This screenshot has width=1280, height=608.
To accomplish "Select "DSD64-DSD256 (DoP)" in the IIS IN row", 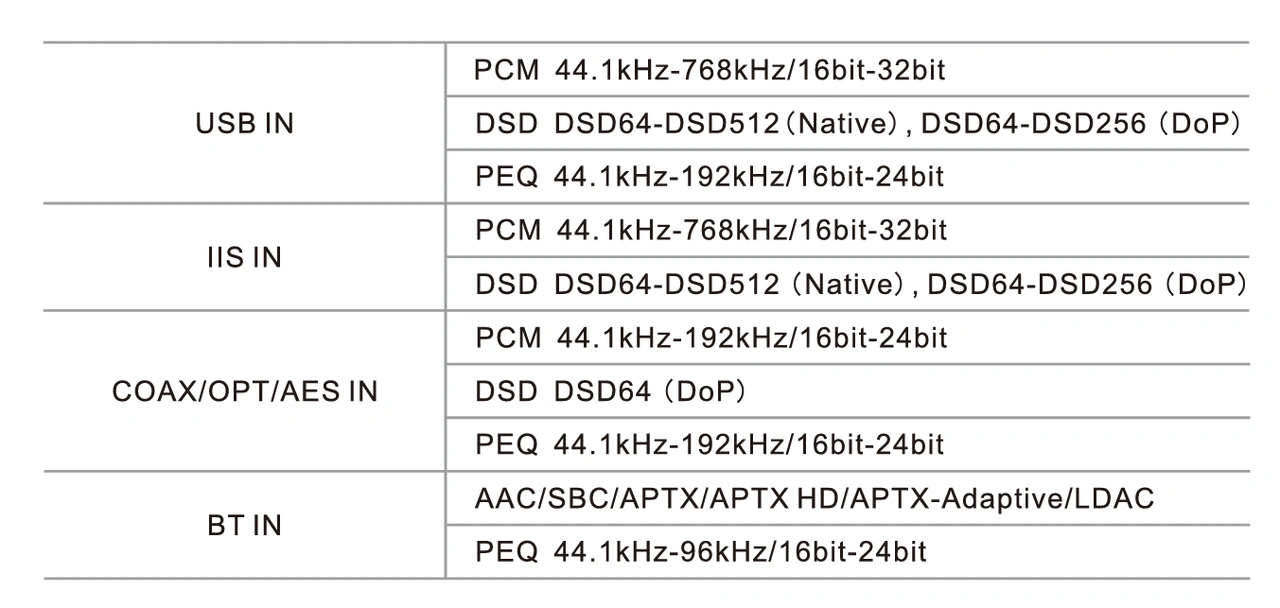I will tap(1086, 284).
